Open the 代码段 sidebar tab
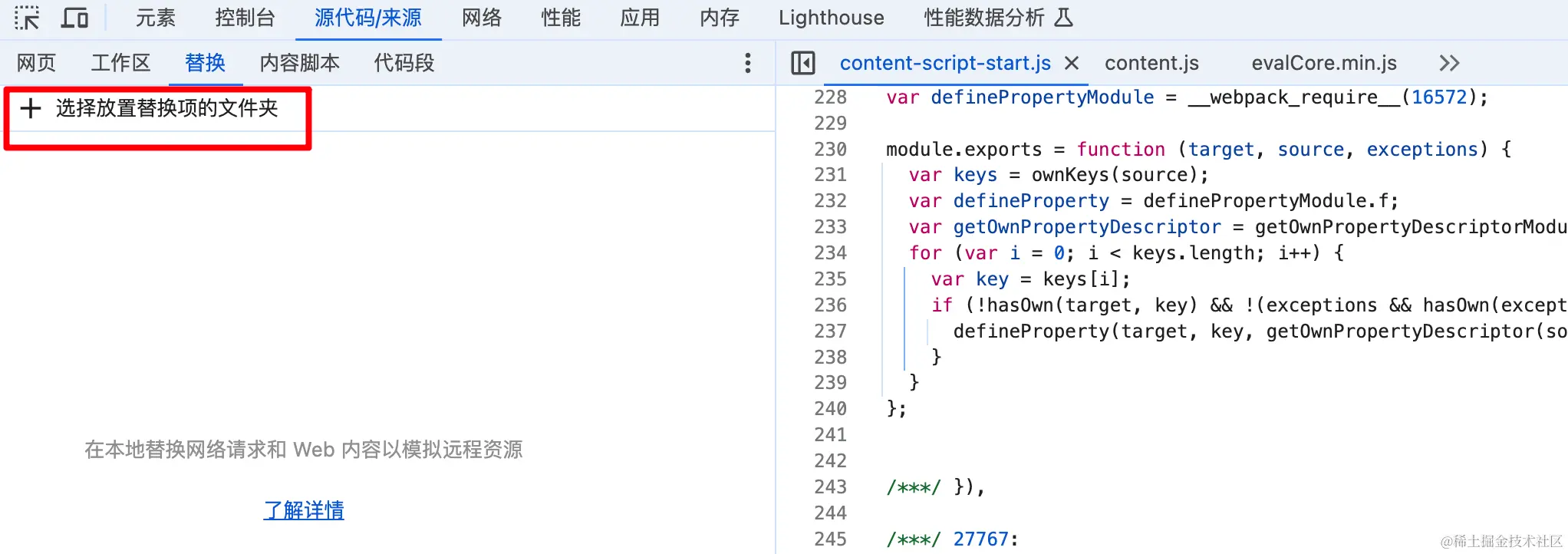The height and width of the screenshot is (554, 1568). 404,63
